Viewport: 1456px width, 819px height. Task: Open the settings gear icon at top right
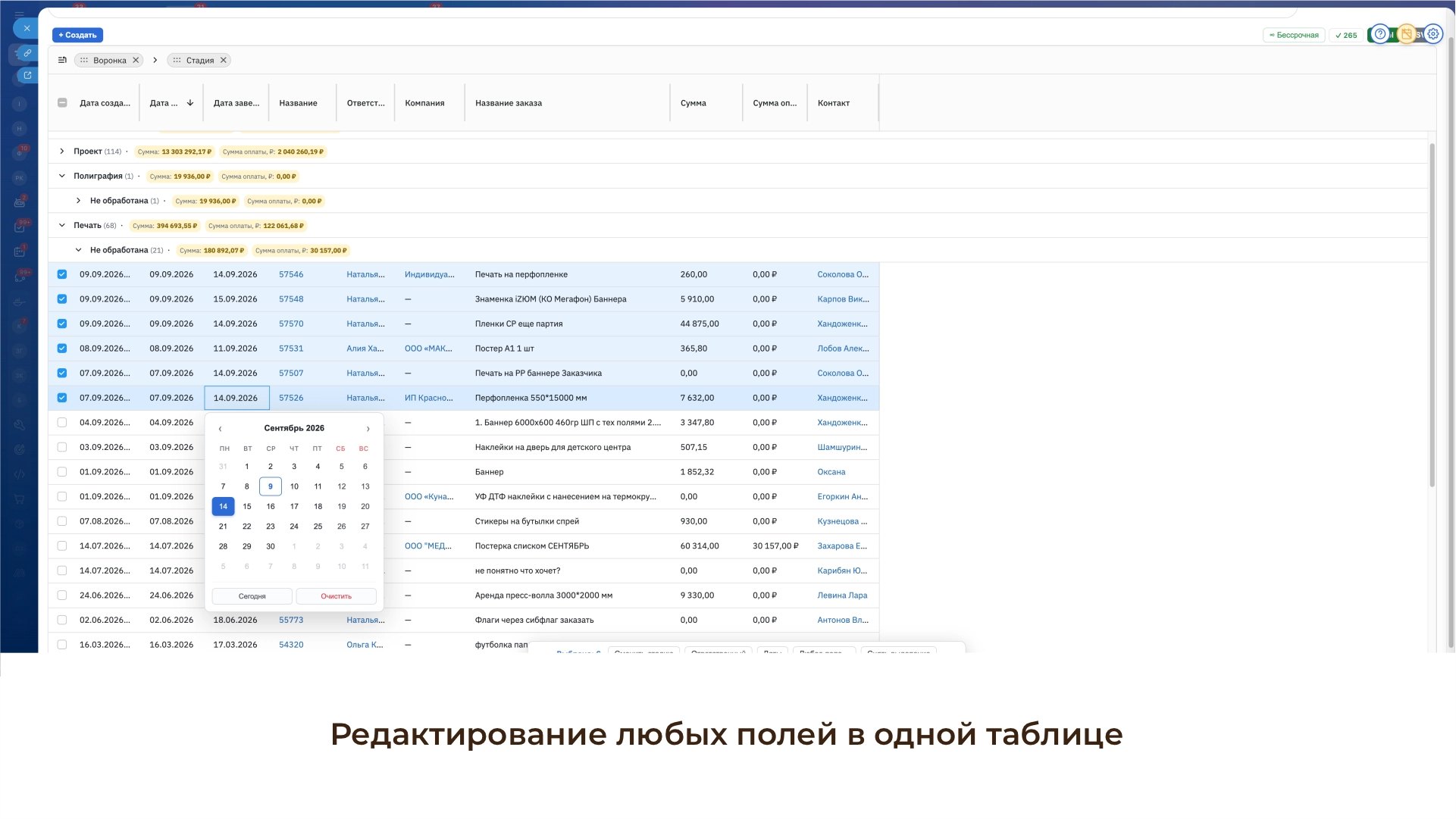pyautogui.click(x=1433, y=34)
